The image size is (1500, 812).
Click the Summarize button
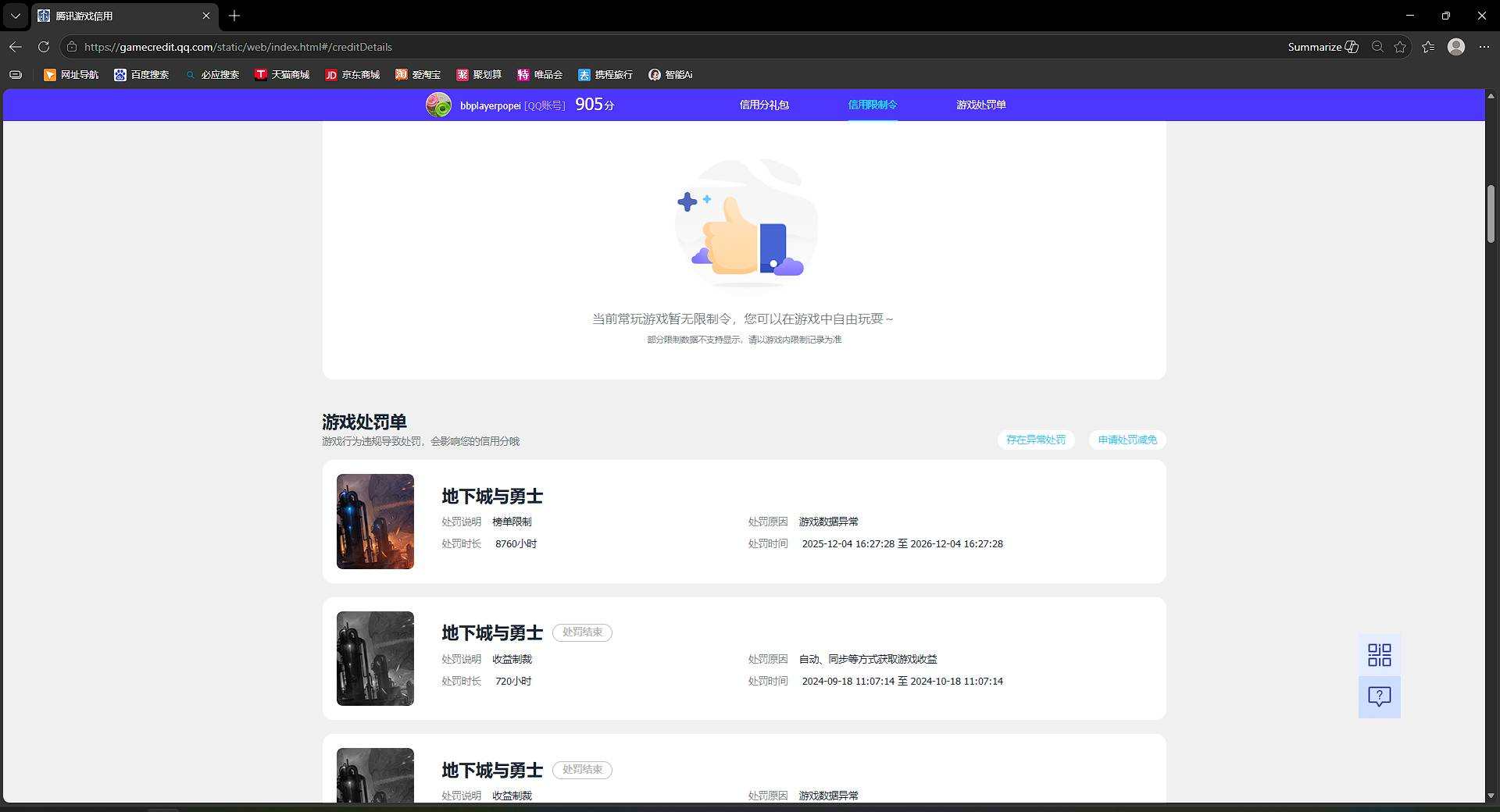coord(1323,47)
